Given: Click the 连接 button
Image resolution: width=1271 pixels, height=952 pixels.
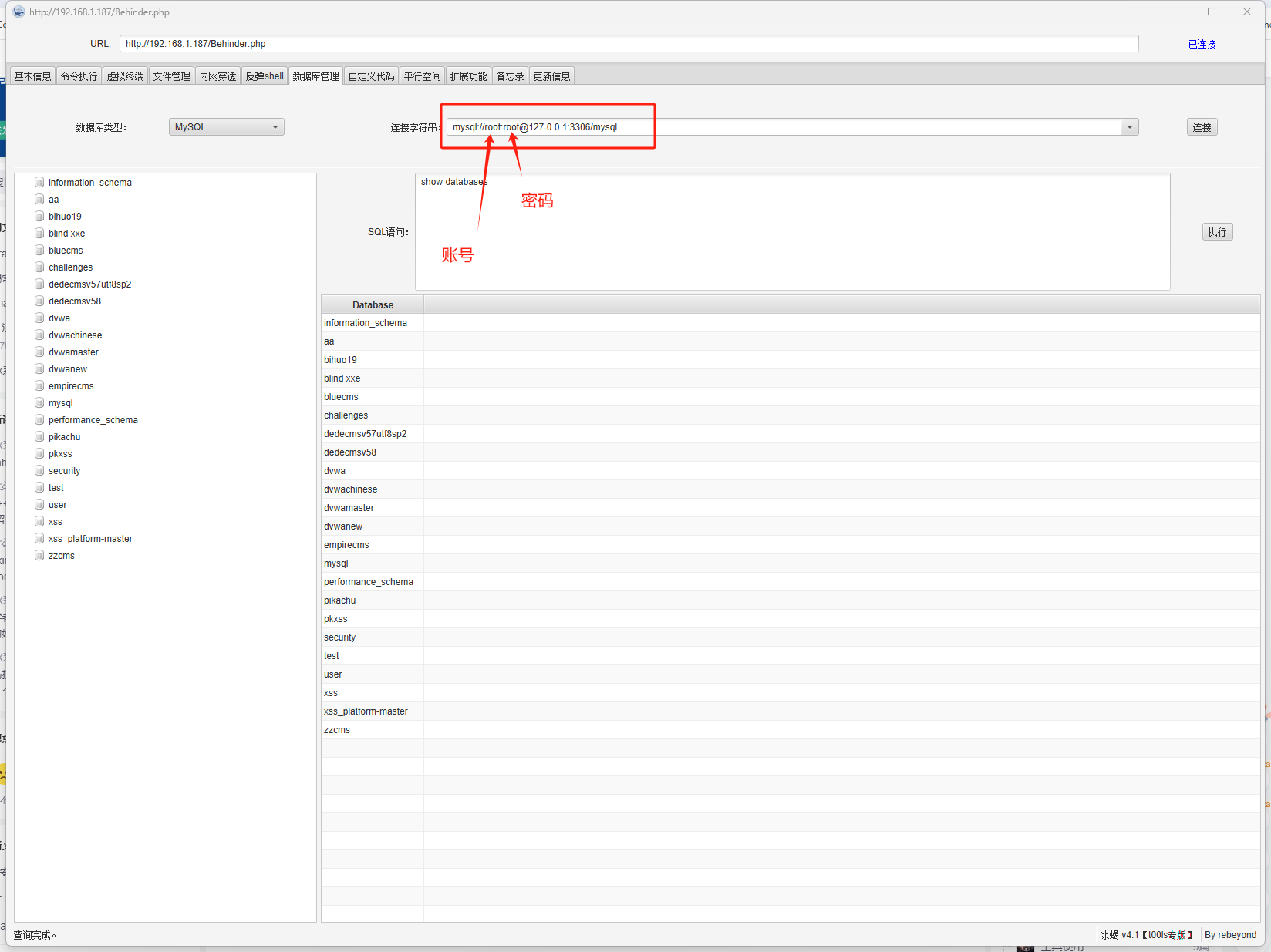Looking at the screenshot, I should (1202, 127).
